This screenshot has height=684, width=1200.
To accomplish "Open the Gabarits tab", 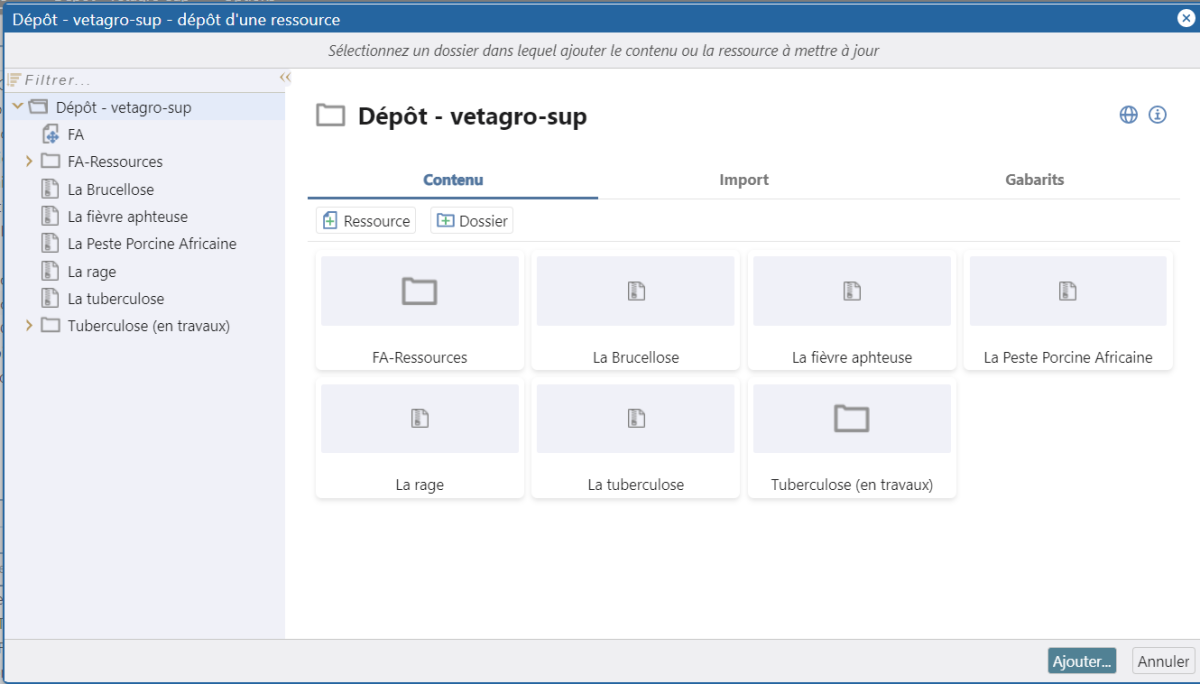I will (x=1035, y=180).
